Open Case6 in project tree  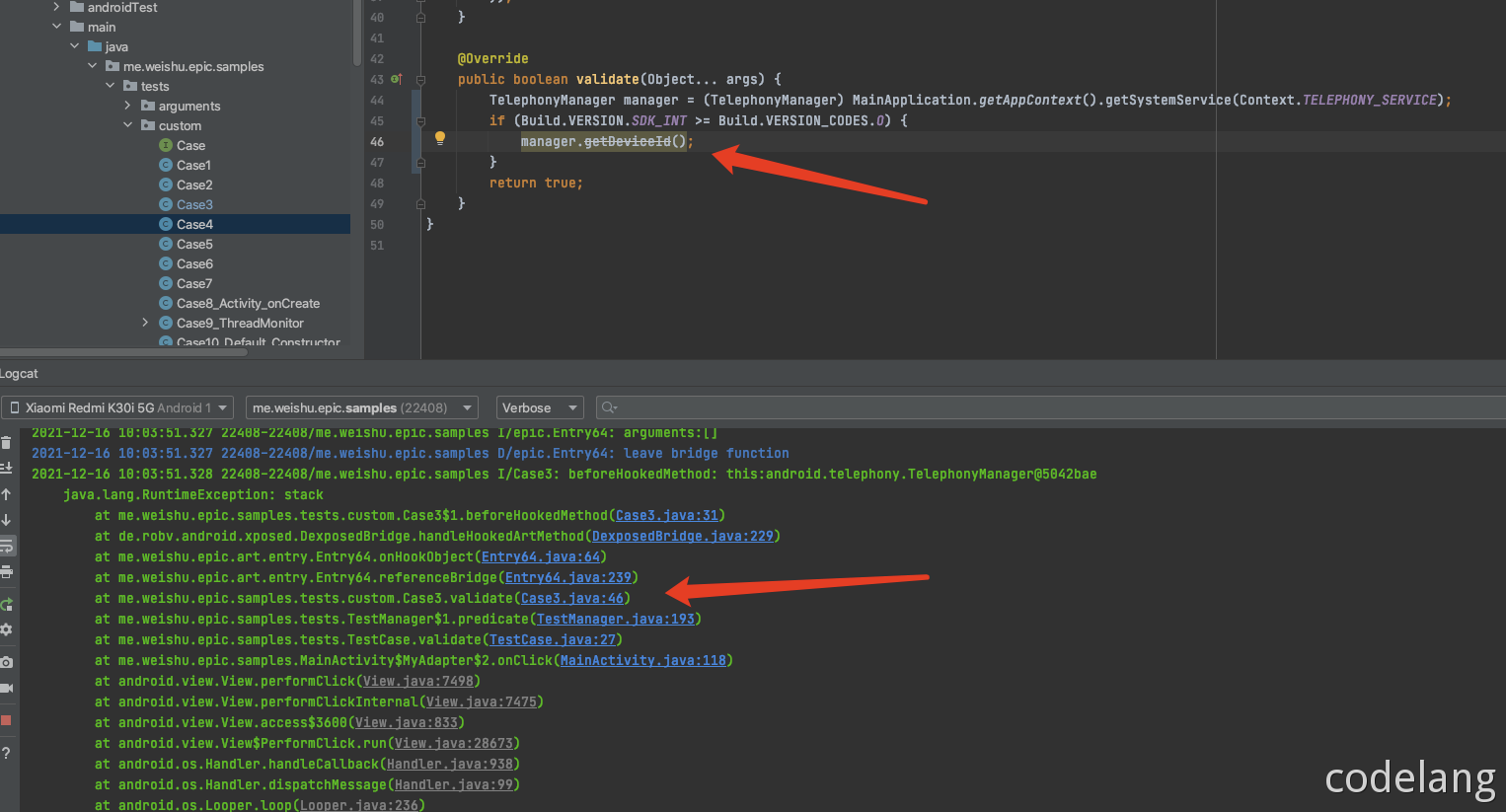(x=194, y=263)
